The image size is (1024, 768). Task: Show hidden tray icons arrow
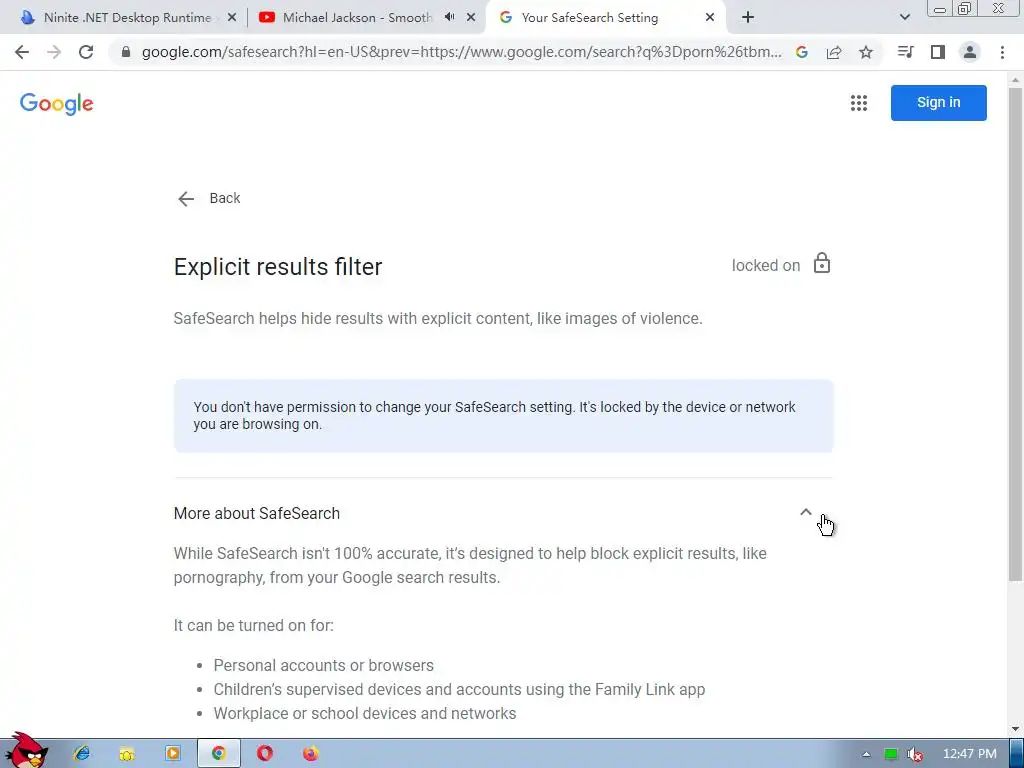click(x=866, y=754)
